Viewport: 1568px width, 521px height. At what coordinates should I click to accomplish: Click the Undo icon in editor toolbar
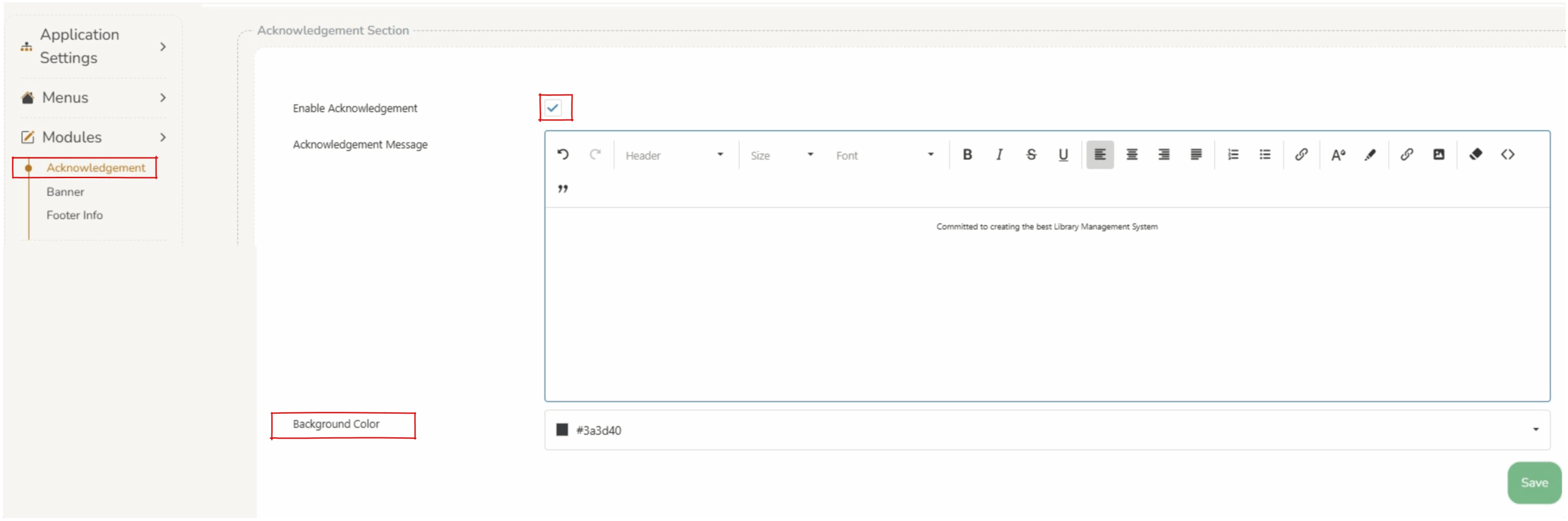click(x=562, y=155)
